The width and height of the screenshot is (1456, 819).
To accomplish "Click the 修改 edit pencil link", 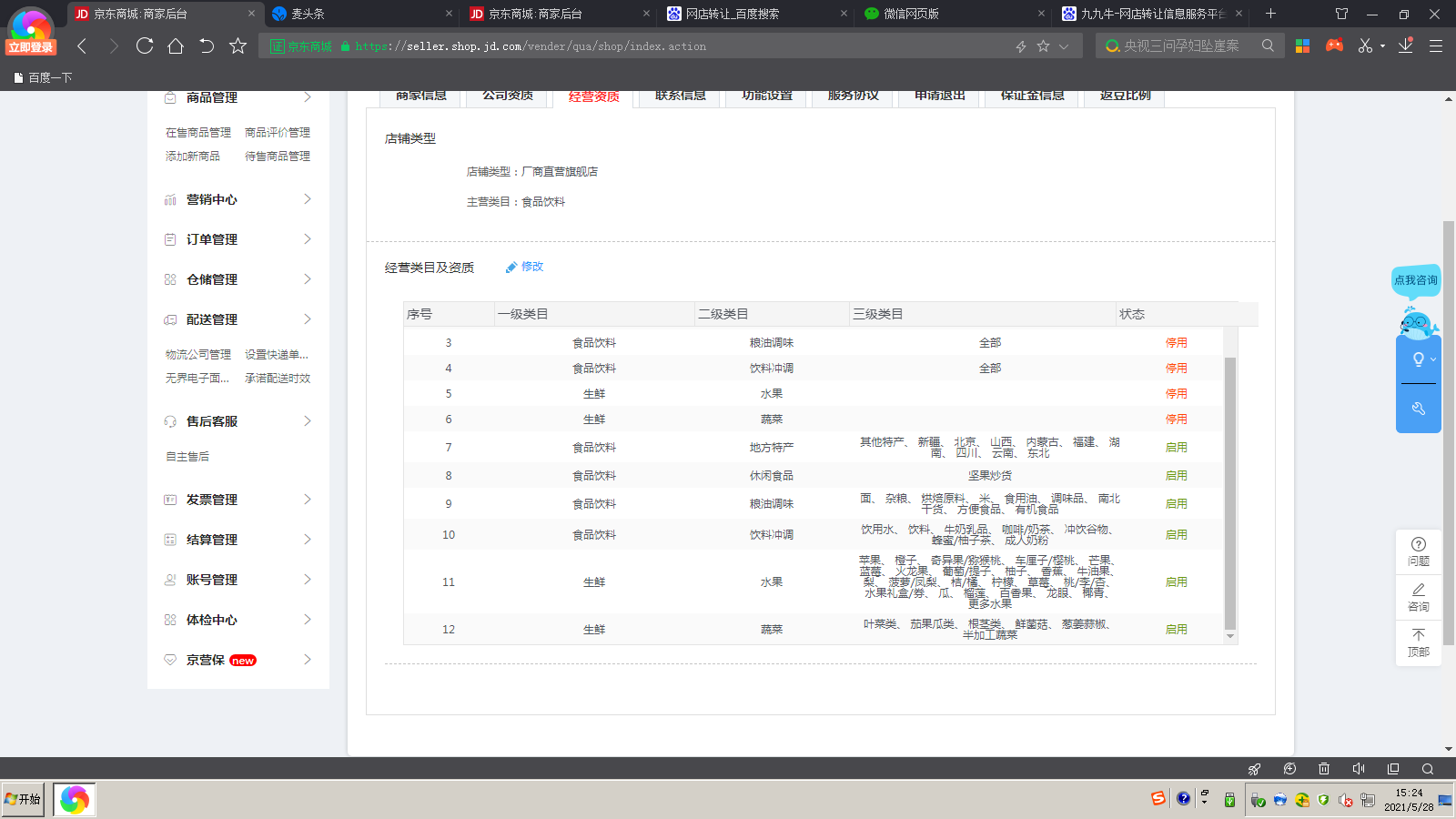I will [525, 267].
